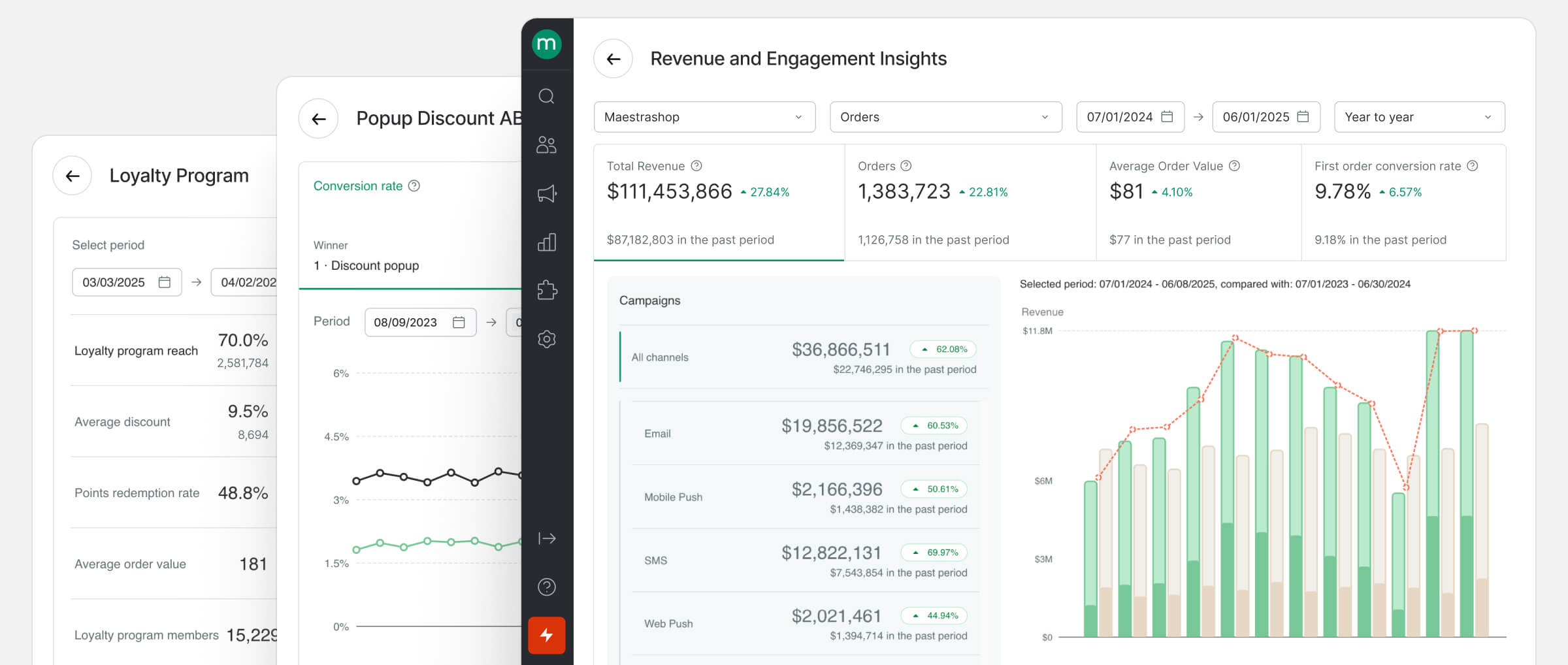Select the Total Revenue metric tab

[718, 203]
